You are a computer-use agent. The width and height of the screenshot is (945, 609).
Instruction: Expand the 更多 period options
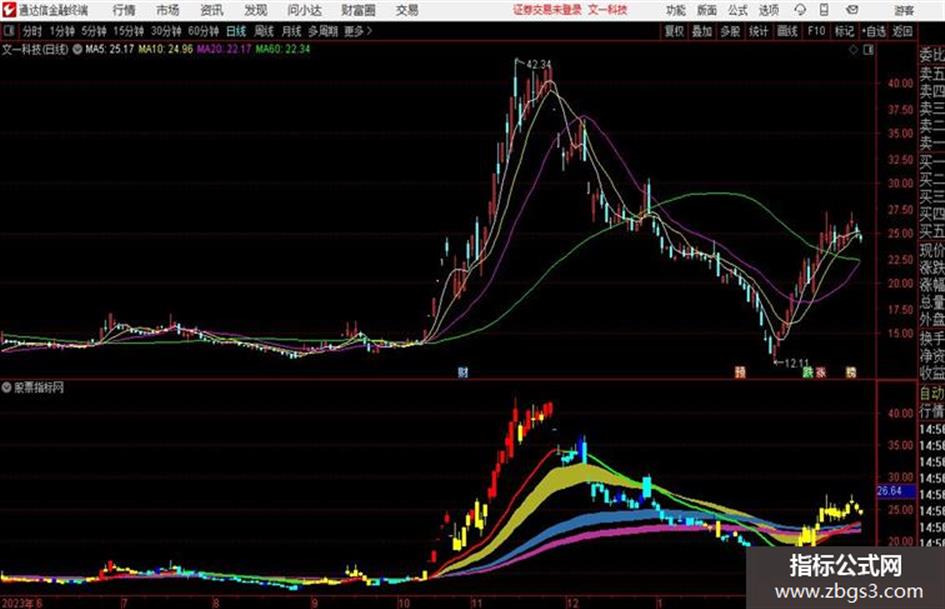tap(358, 31)
